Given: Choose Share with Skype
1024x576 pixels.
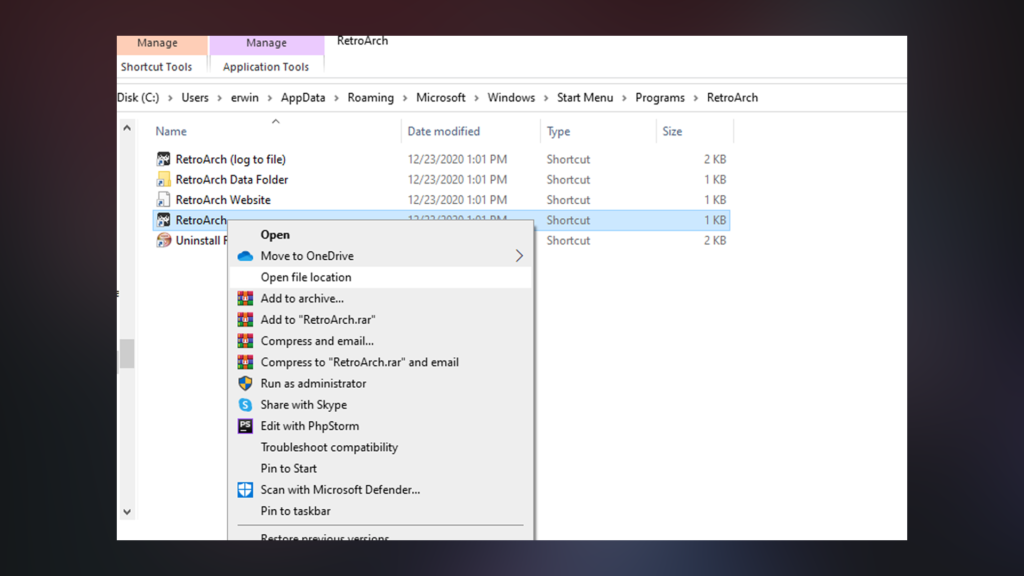Looking at the screenshot, I should point(381,405).
